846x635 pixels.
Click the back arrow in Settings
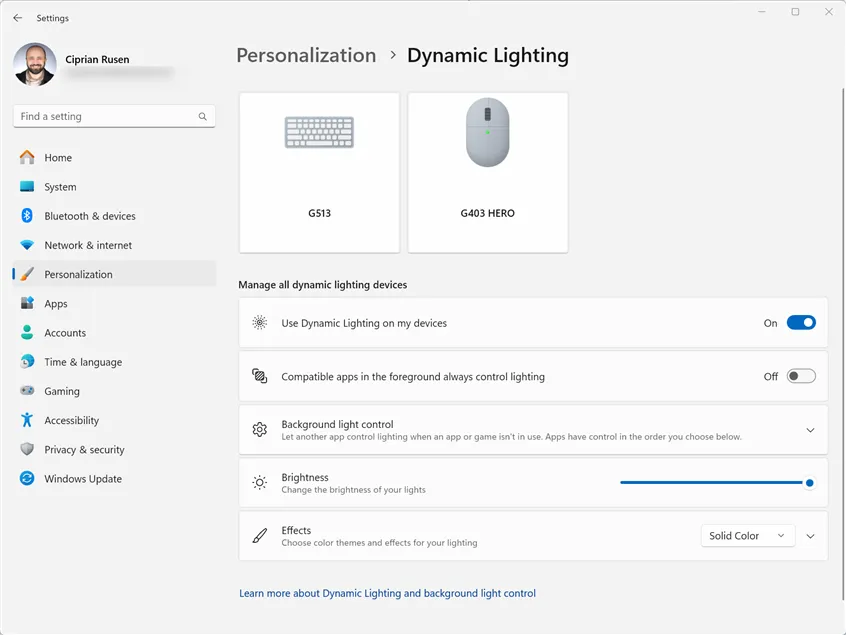pos(17,18)
